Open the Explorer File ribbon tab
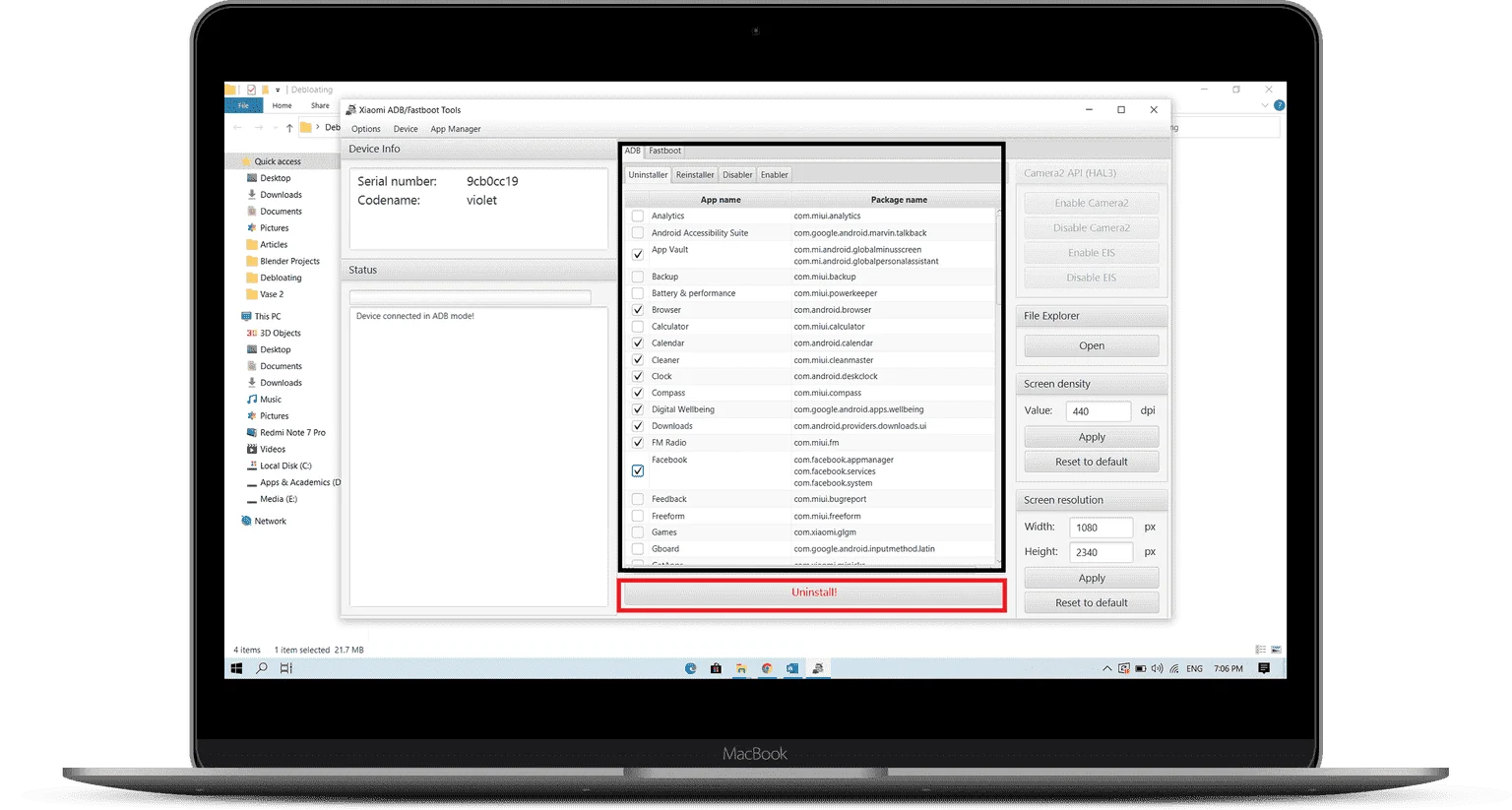 (243, 105)
